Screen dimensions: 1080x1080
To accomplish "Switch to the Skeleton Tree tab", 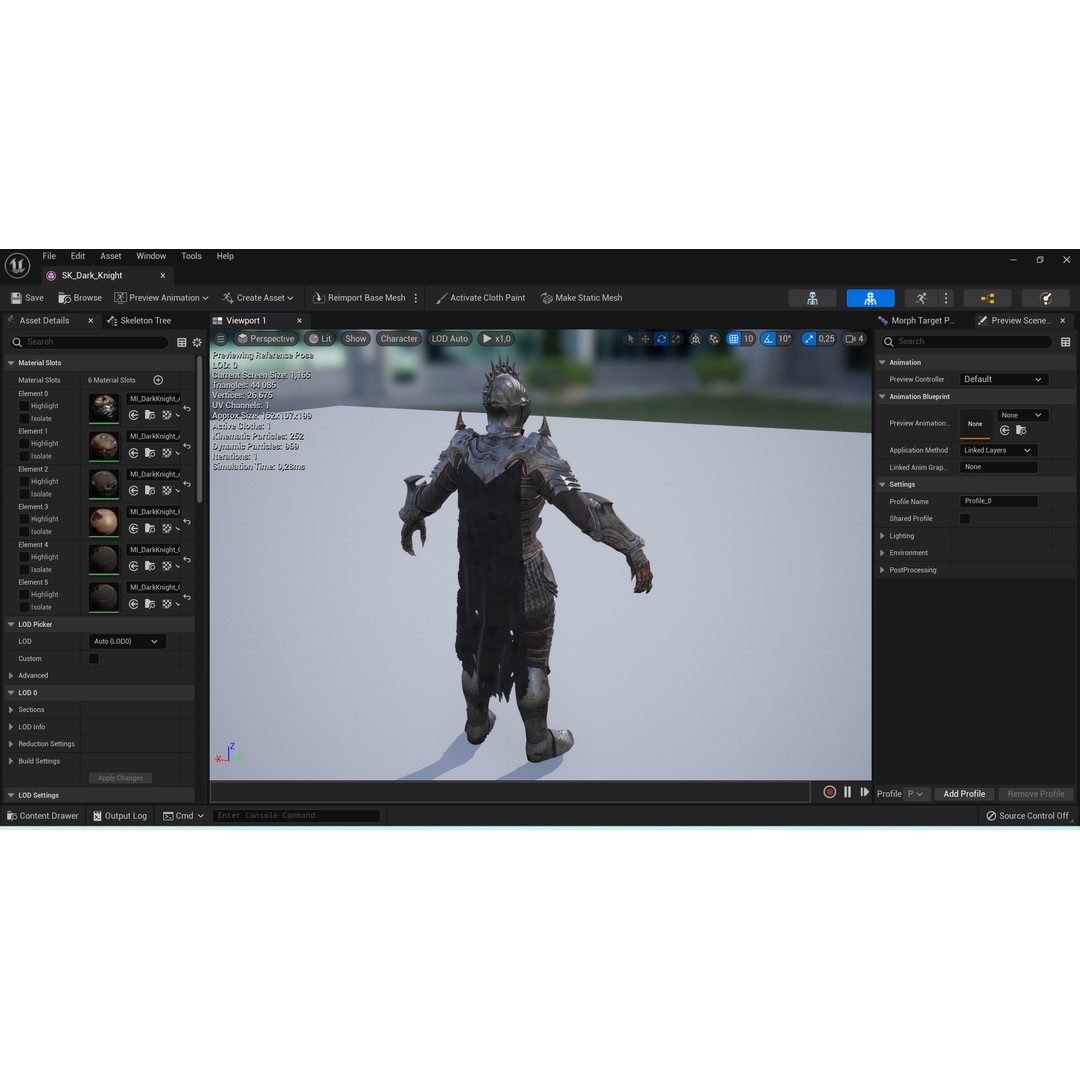I will tap(139, 321).
